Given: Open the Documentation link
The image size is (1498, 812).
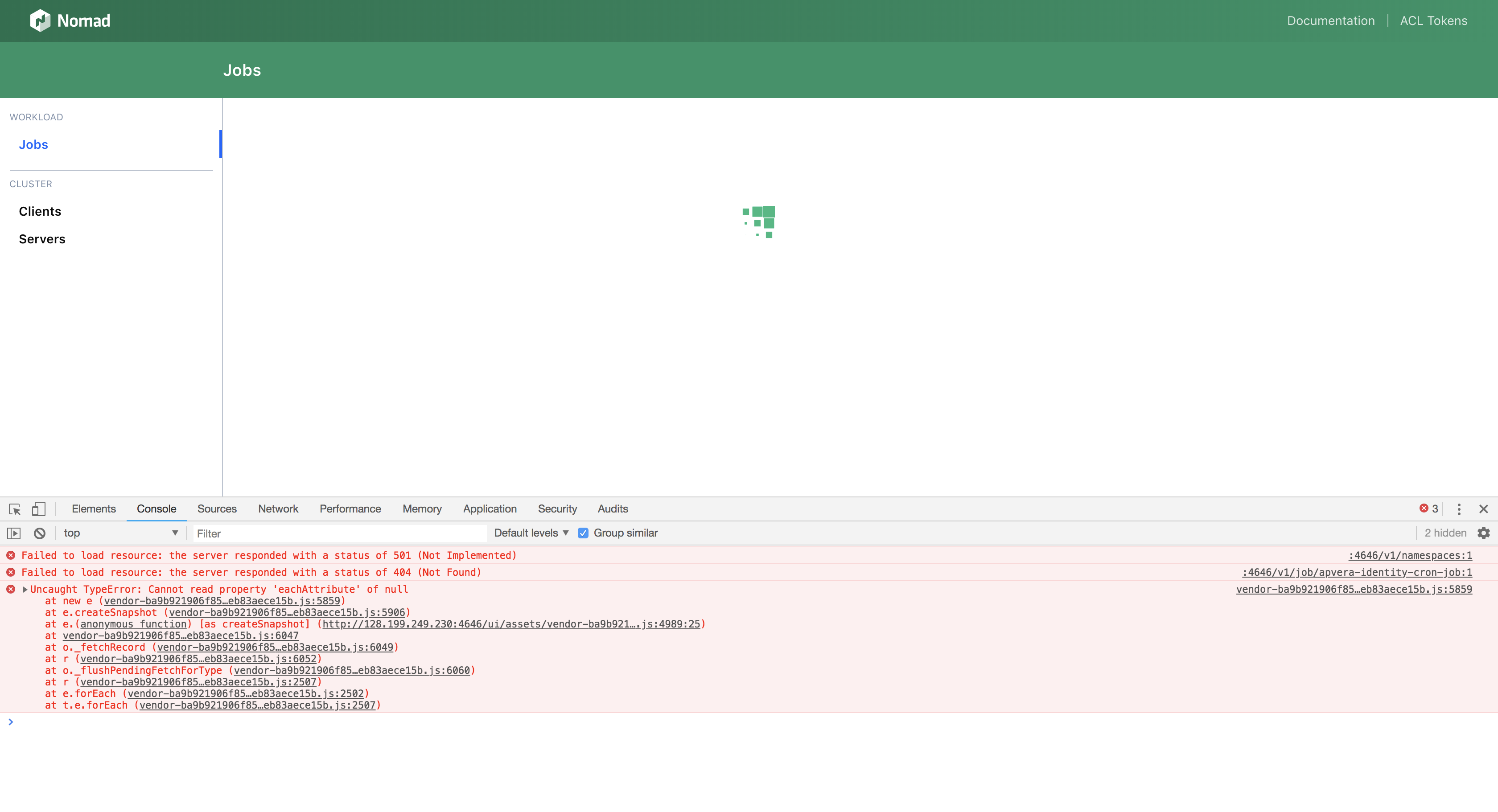Looking at the screenshot, I should (x=1330, y=21).
